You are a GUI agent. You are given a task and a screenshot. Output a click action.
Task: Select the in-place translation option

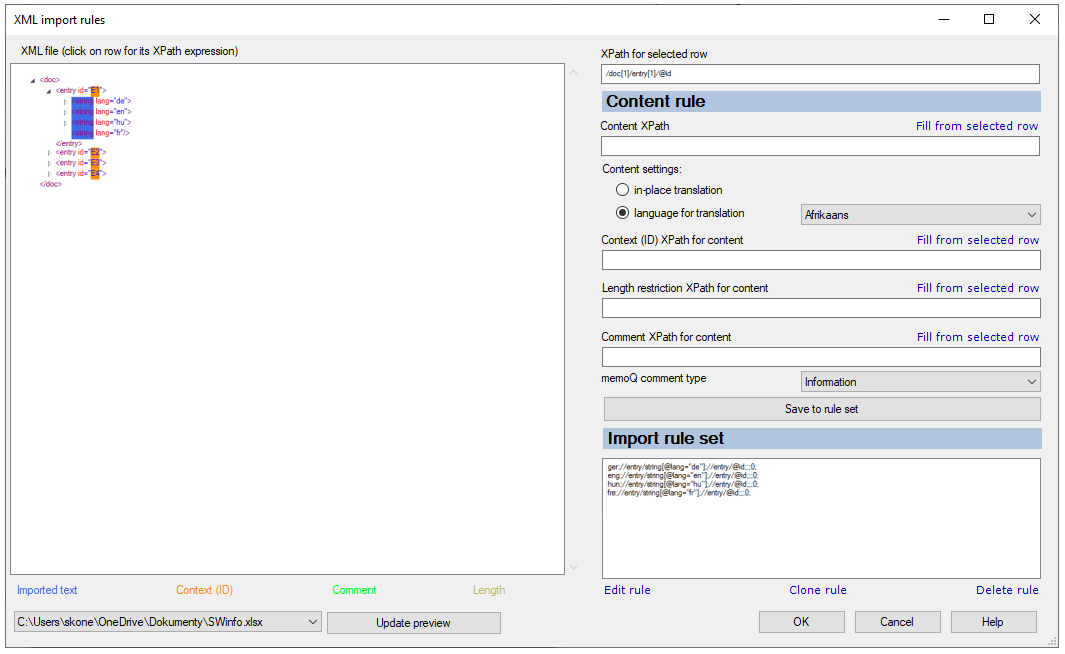click(x=622, y=189)
